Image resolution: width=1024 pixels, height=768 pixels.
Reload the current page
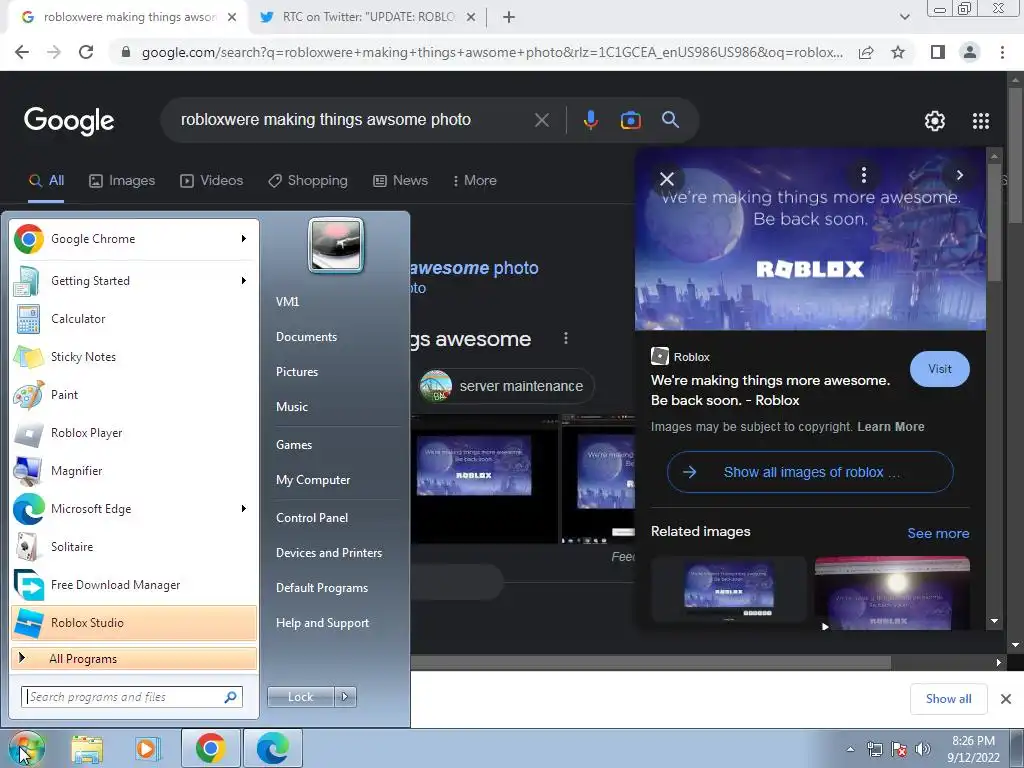[86, 52]
